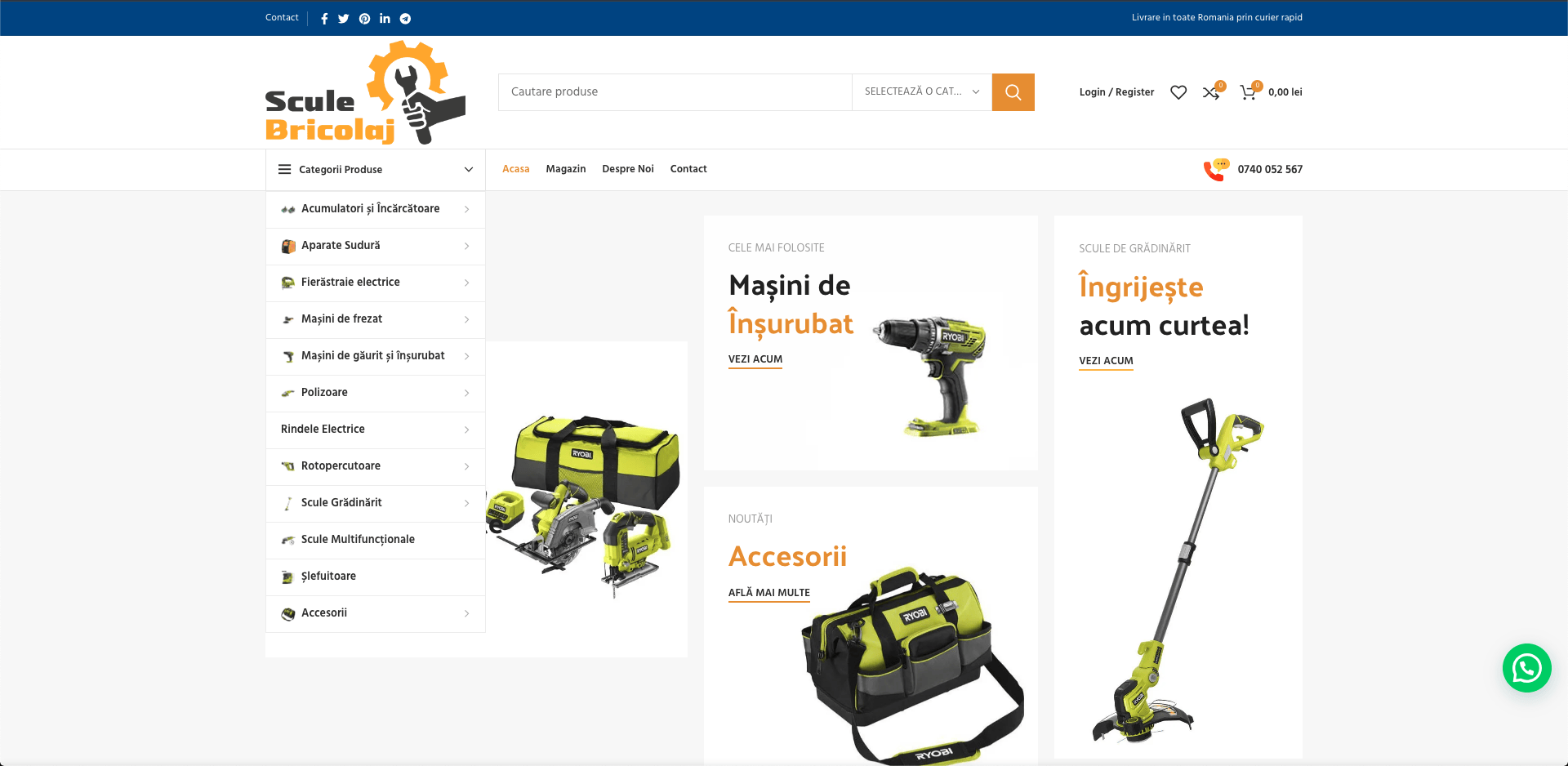Expand the sidebar Accesorii submenu arrow

(467, 614)
